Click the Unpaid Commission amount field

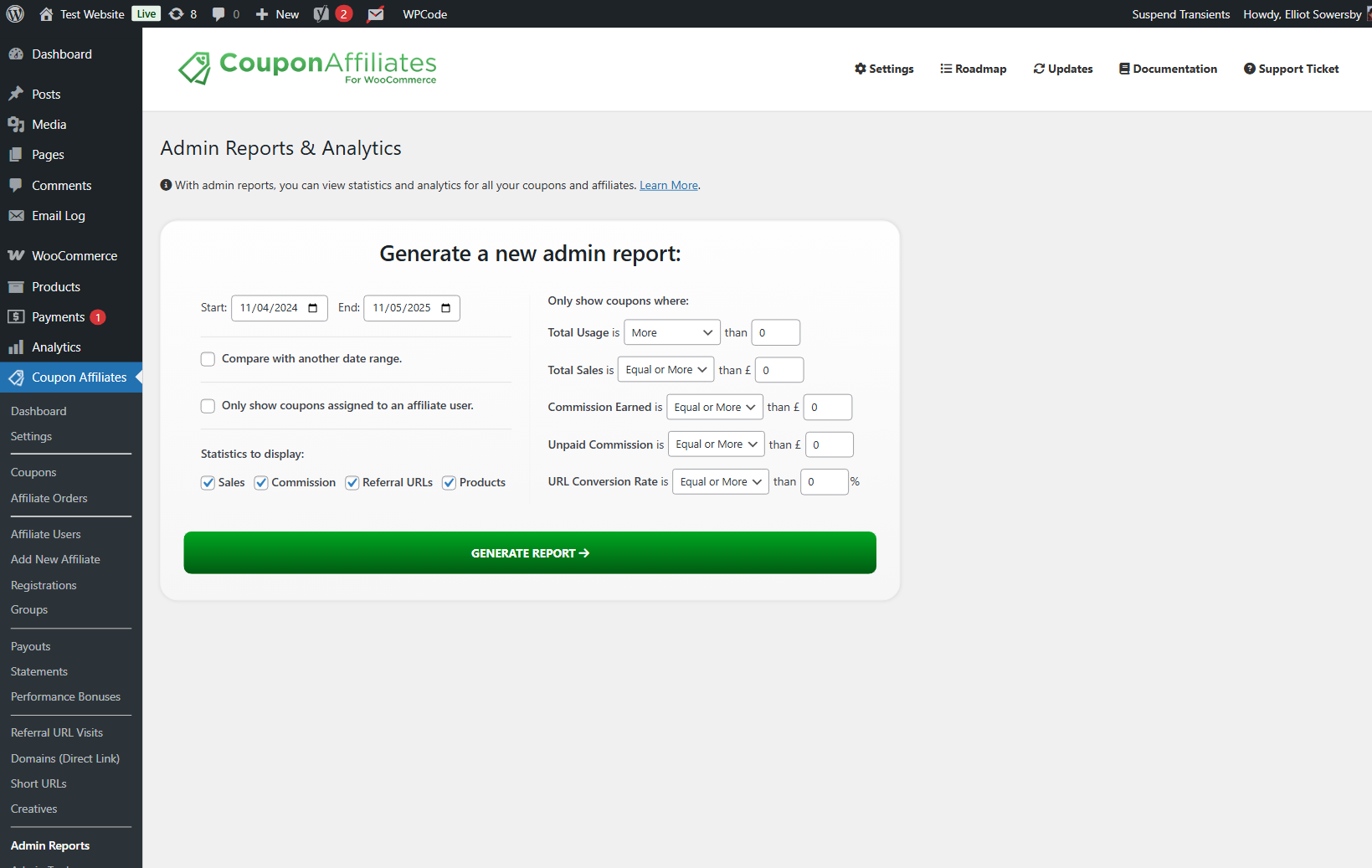(x=830, y=444)
